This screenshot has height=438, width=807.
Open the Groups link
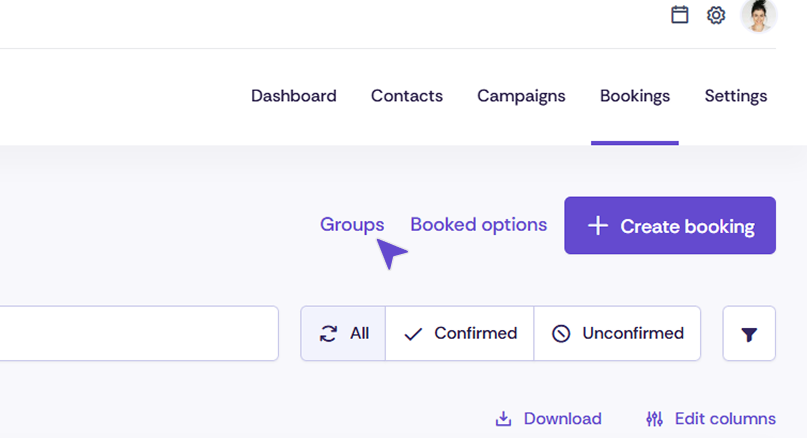coord(352,225)
